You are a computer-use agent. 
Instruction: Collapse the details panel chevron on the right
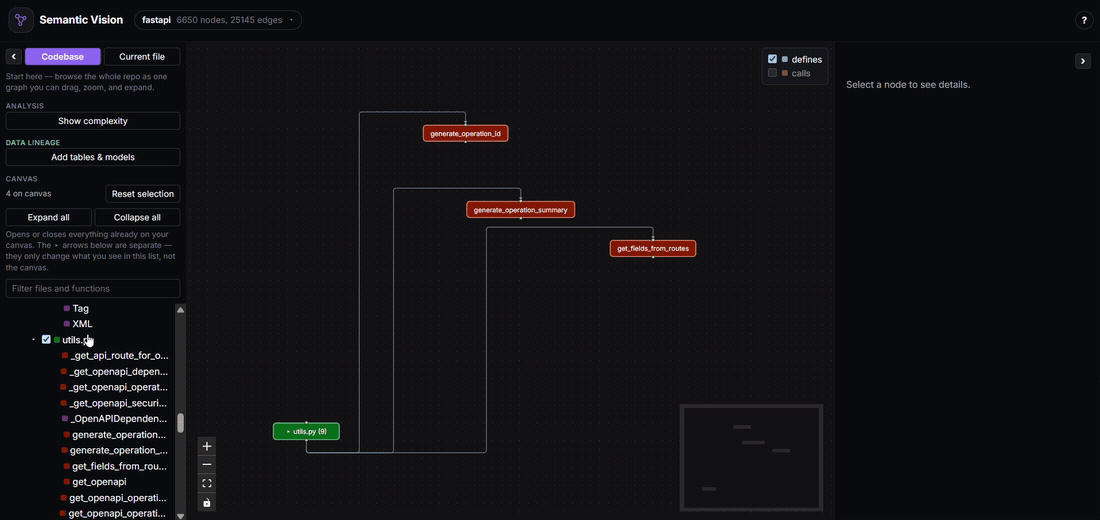pyautogui.click(x=1082, y=61)
